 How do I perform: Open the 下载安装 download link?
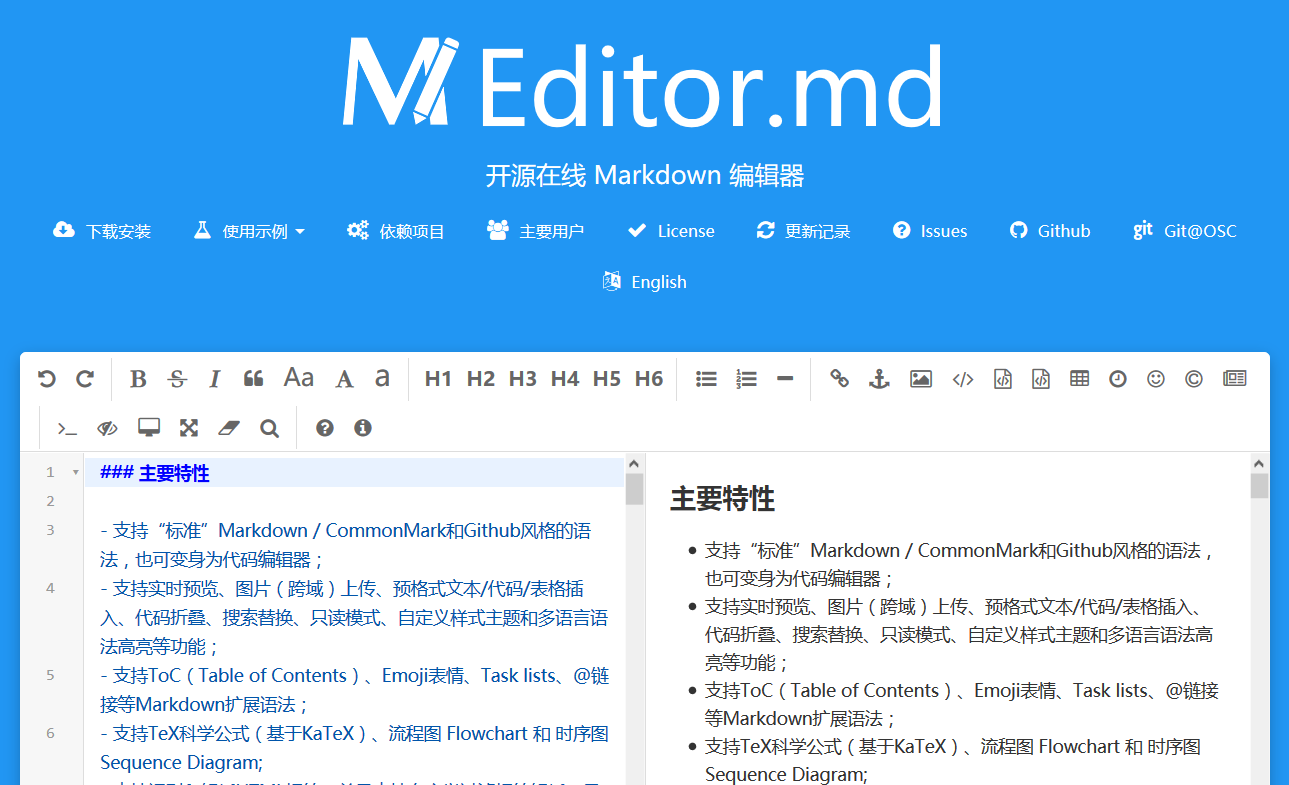(x=102, y=231)
